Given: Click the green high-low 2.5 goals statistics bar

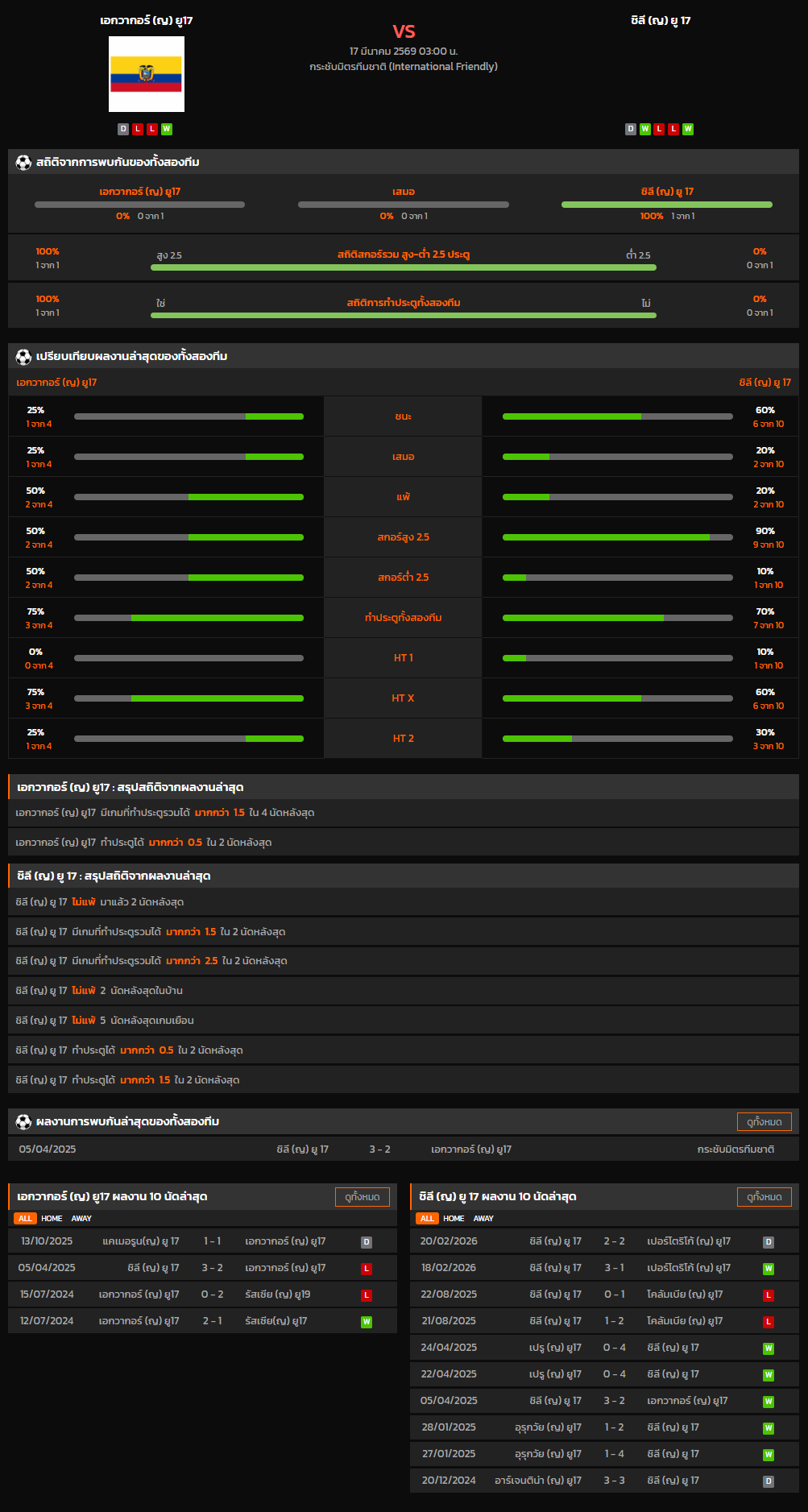Looking at the screenshot, I should [403, 267].
